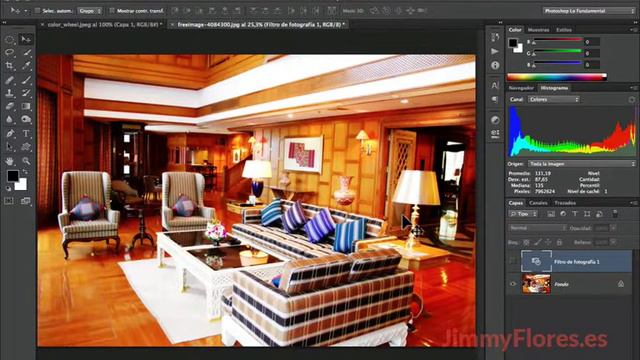This screenshot has width=640, height=360.
Task: Click the type layer filter icon
Action: 575,214
